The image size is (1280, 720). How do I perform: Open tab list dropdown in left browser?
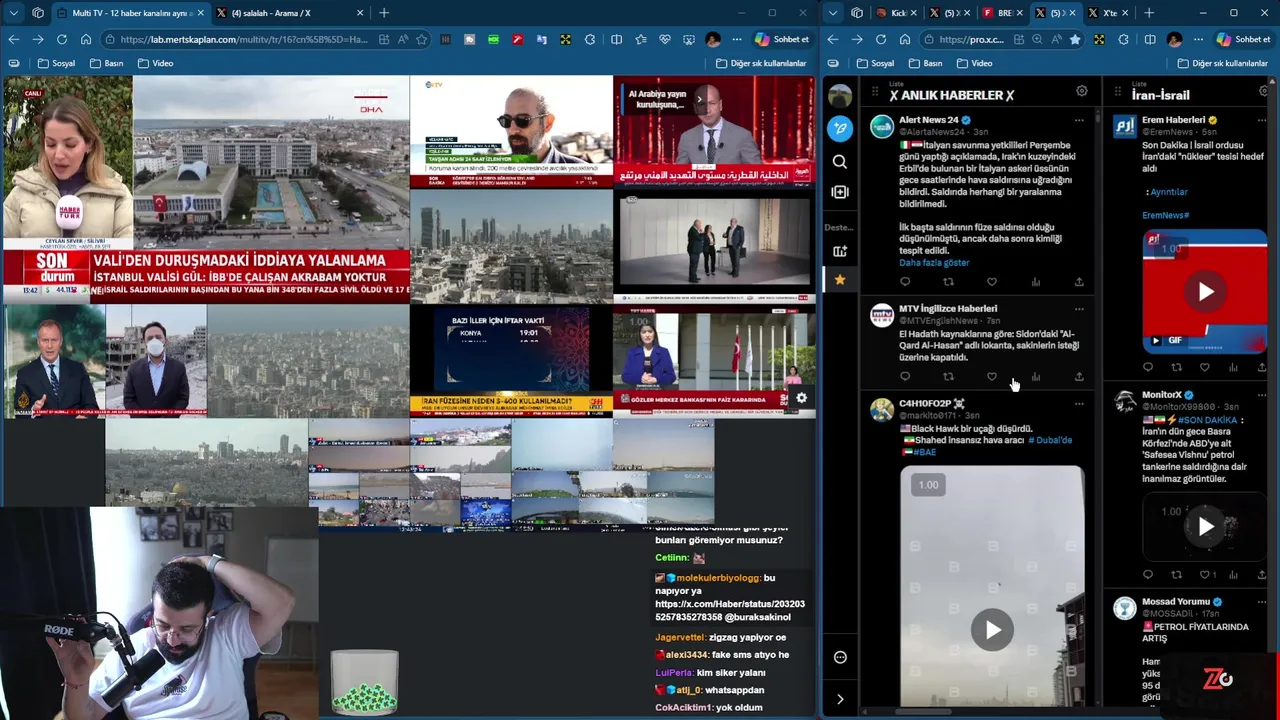[13, 13]
